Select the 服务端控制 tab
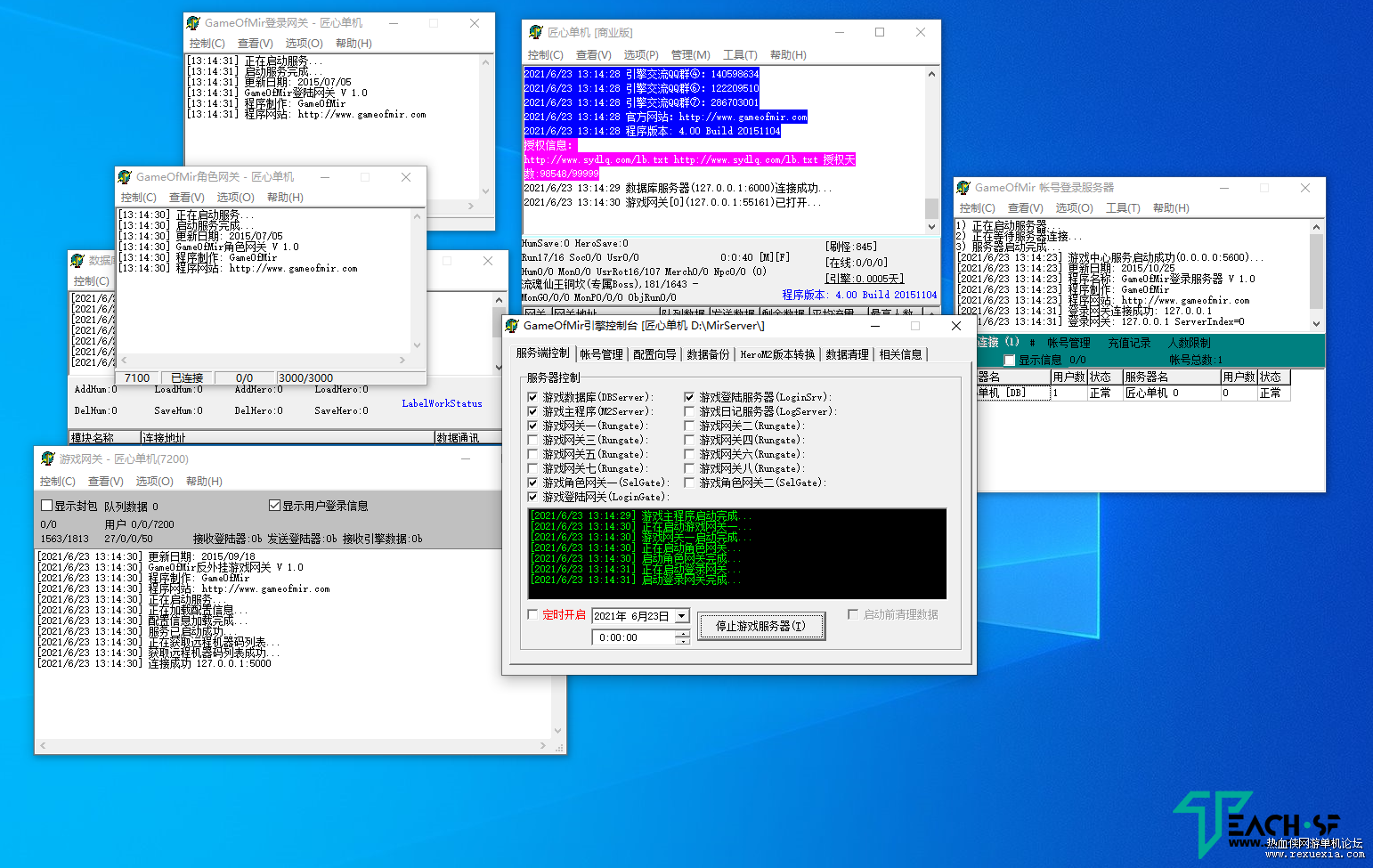The width and height of the screenshot is (1373, 868). (x=542, y=353)
